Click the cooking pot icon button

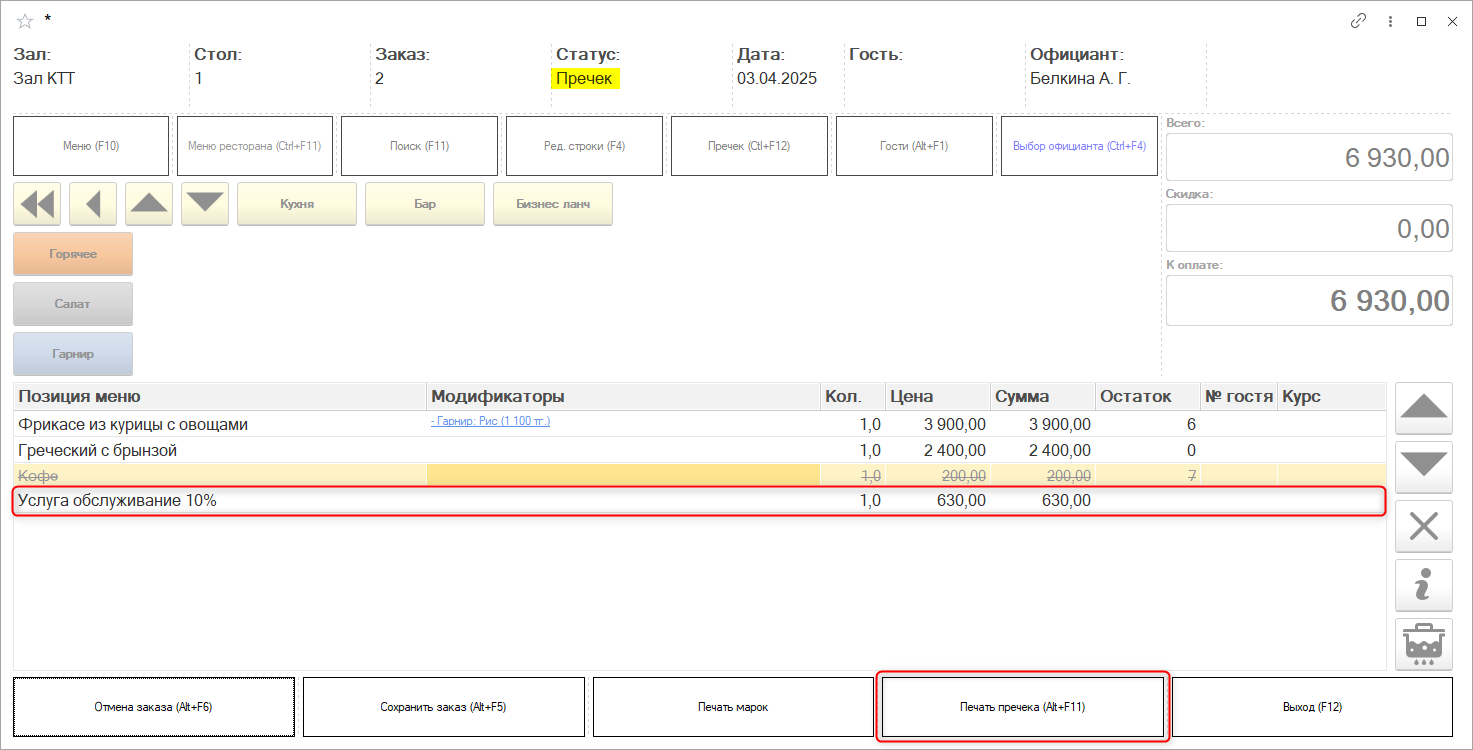[x=1423, y=644]
